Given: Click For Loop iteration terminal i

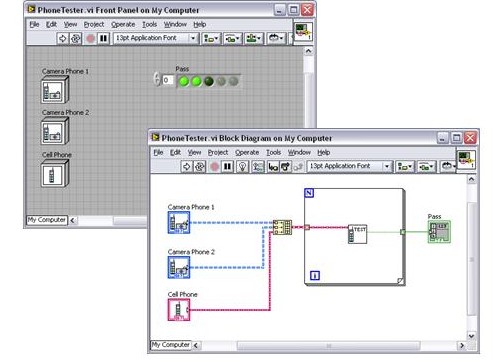Looking at the screenshot, I should 315,275.
